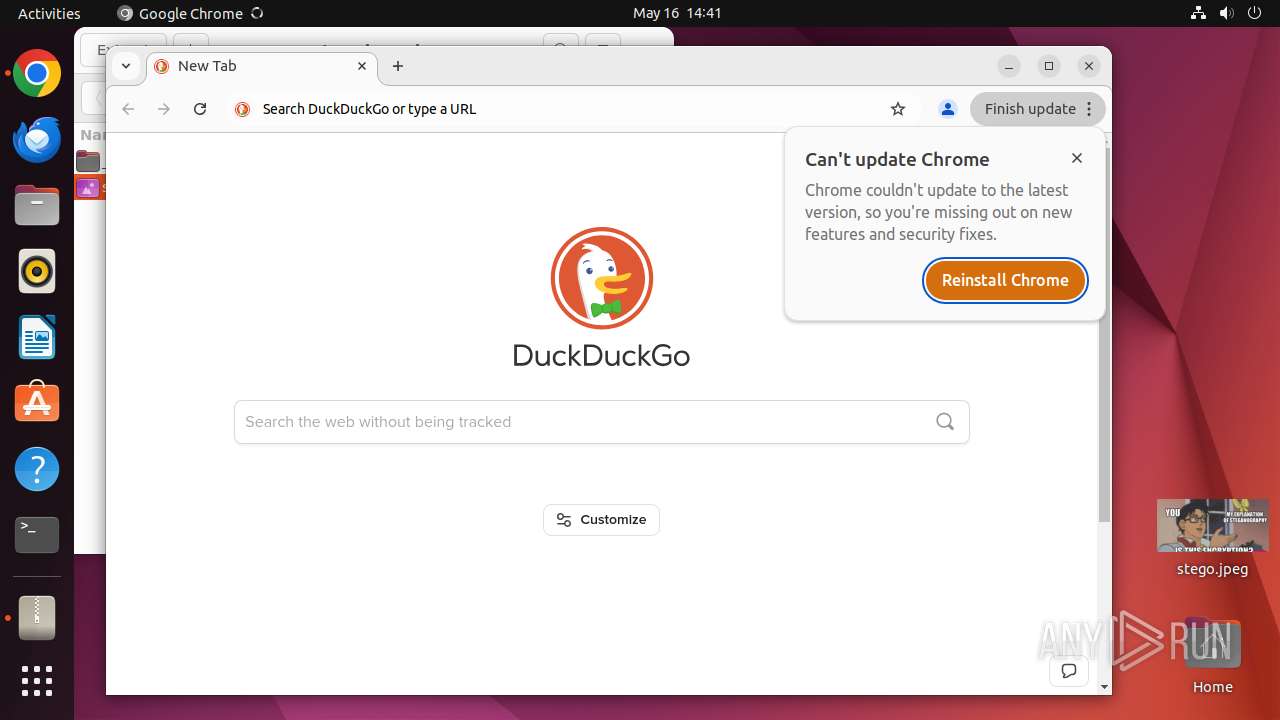Launch Thunderbird Mail from the dock

[37, 140]
